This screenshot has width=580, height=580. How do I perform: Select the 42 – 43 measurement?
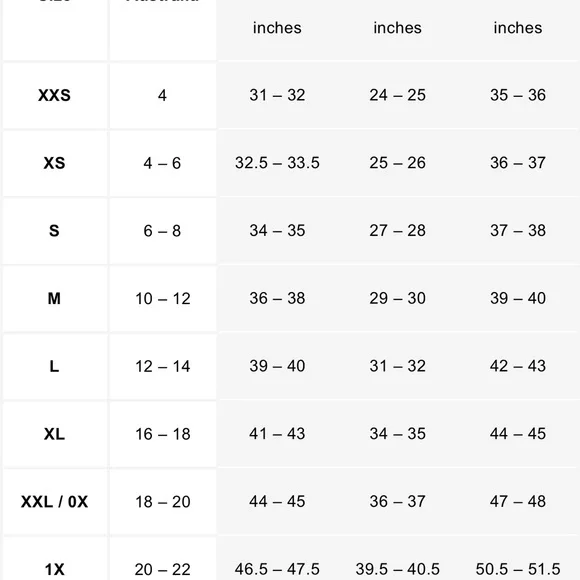[517, 366]
